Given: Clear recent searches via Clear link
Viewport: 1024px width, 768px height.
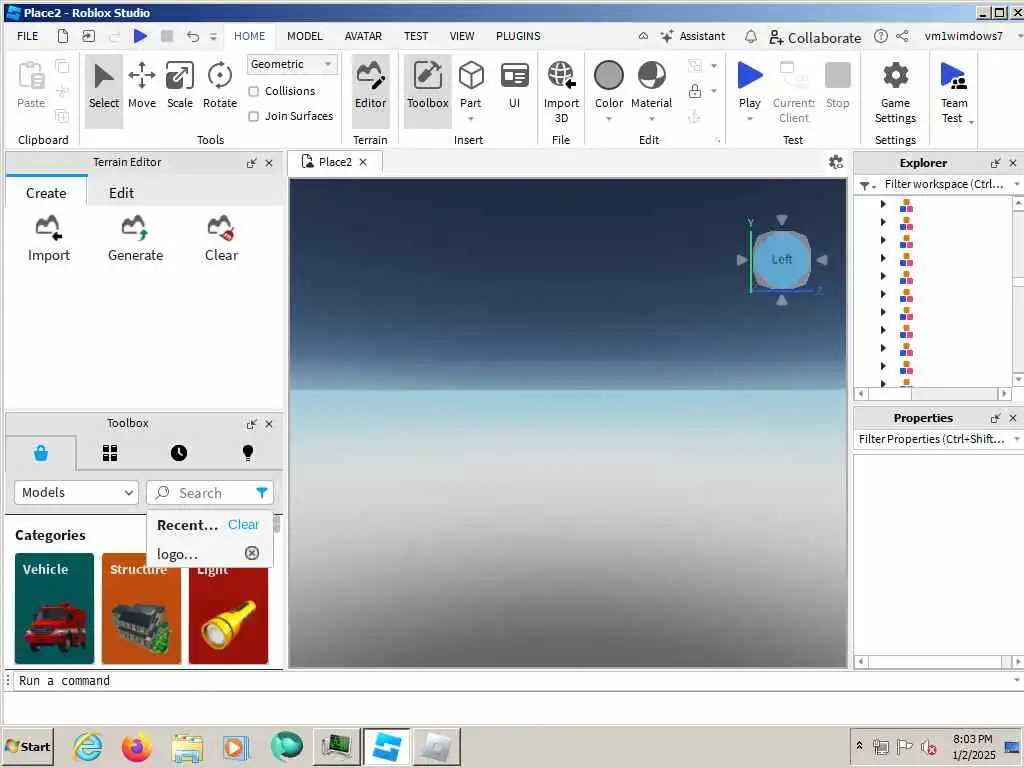Looking at the screenshot, I should coord(243,524).
